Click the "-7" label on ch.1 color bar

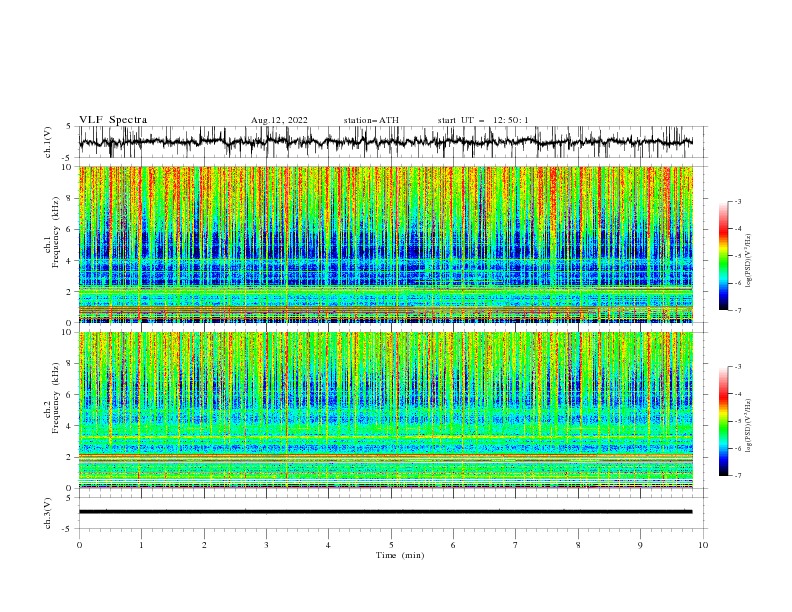(738, 310)
